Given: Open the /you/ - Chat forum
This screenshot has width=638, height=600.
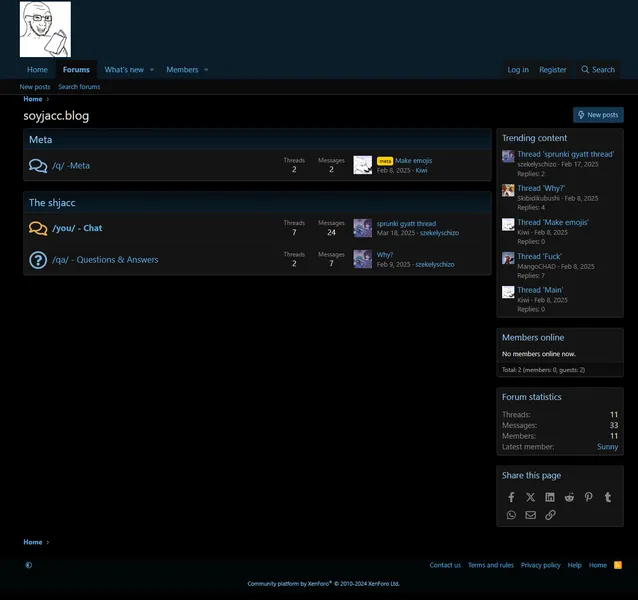Looking at the screenshot, I should [x=77, y=228].
